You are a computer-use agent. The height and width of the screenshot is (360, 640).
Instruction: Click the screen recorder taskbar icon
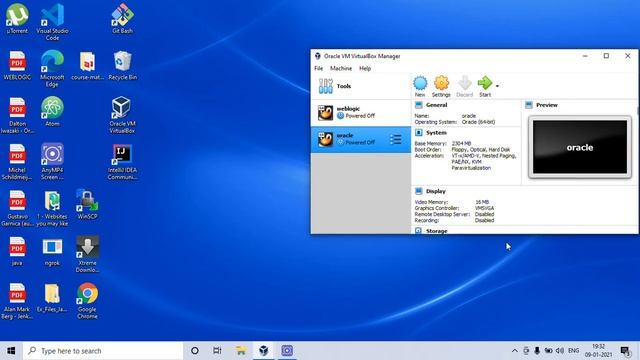point(287,351)
